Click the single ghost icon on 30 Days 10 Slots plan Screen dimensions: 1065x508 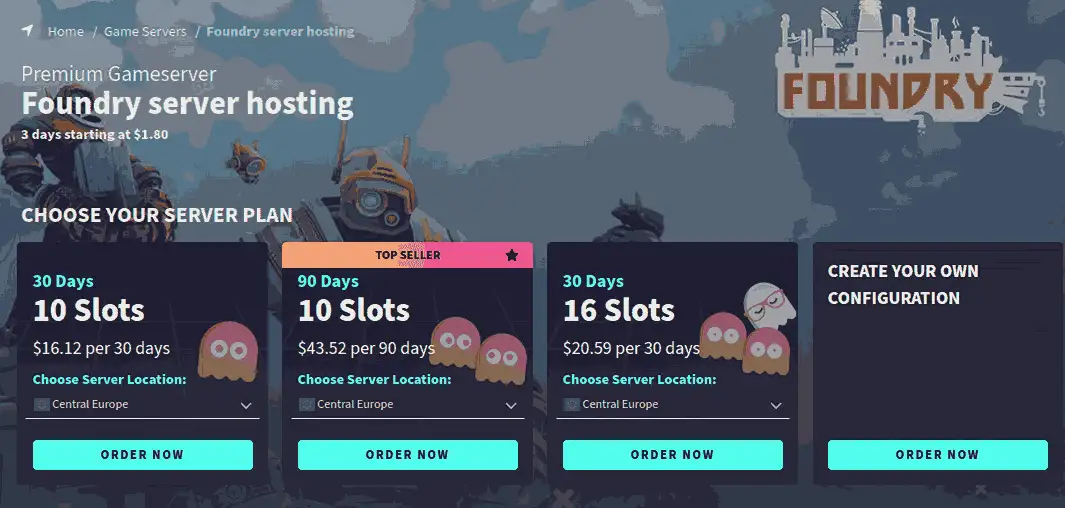pos(228,351)
